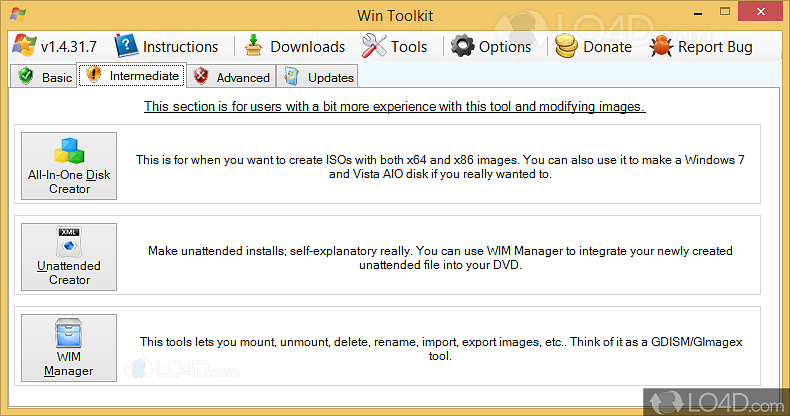The height and width of the screenshot is (416, 790).
Task: Switch to the Basic tab
Action: tap(44, 77)
